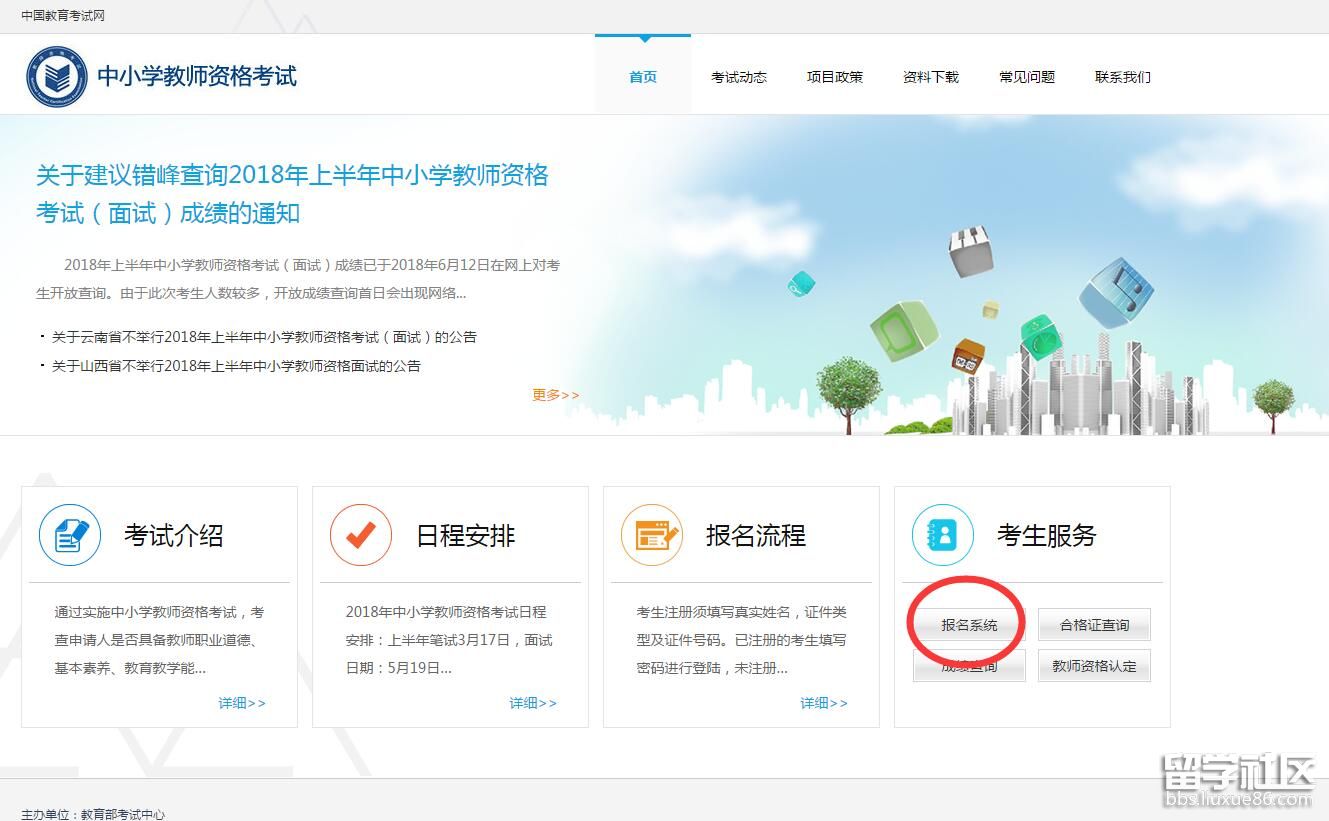Image resolution: width=1329 pixels, height=821 pixels.
Task: Click the 日程安排 checkmark icon
Action: click(361, 536)
